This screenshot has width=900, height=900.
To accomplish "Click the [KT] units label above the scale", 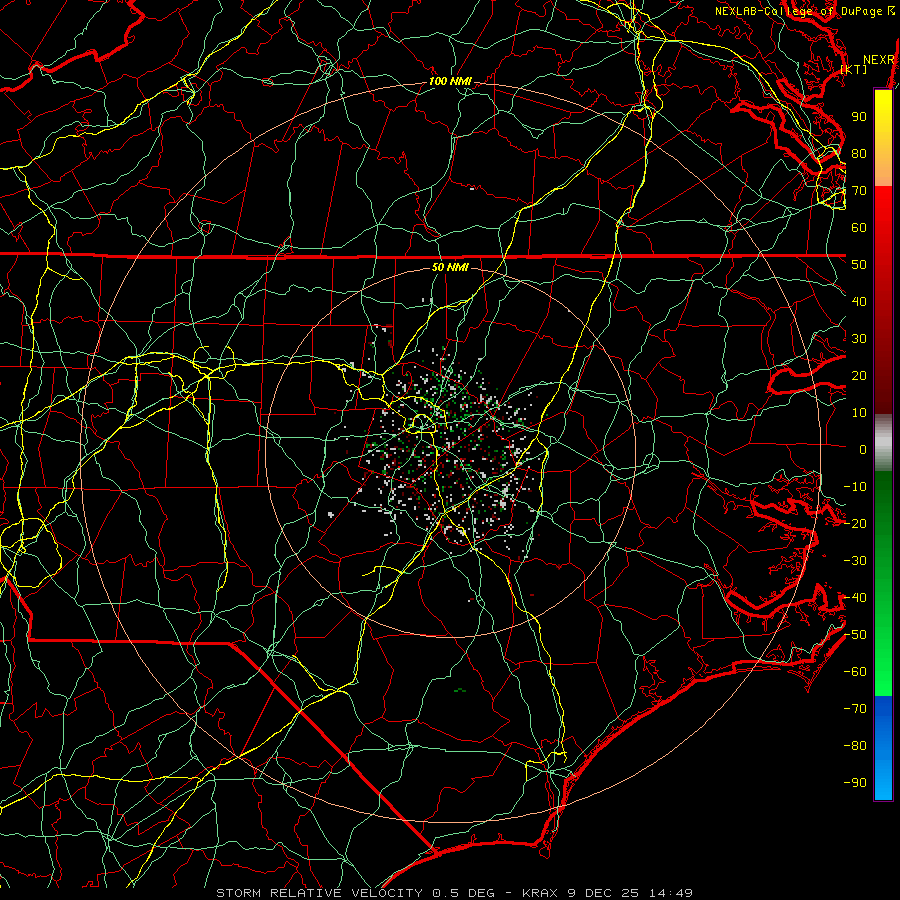I will (854, 69).
